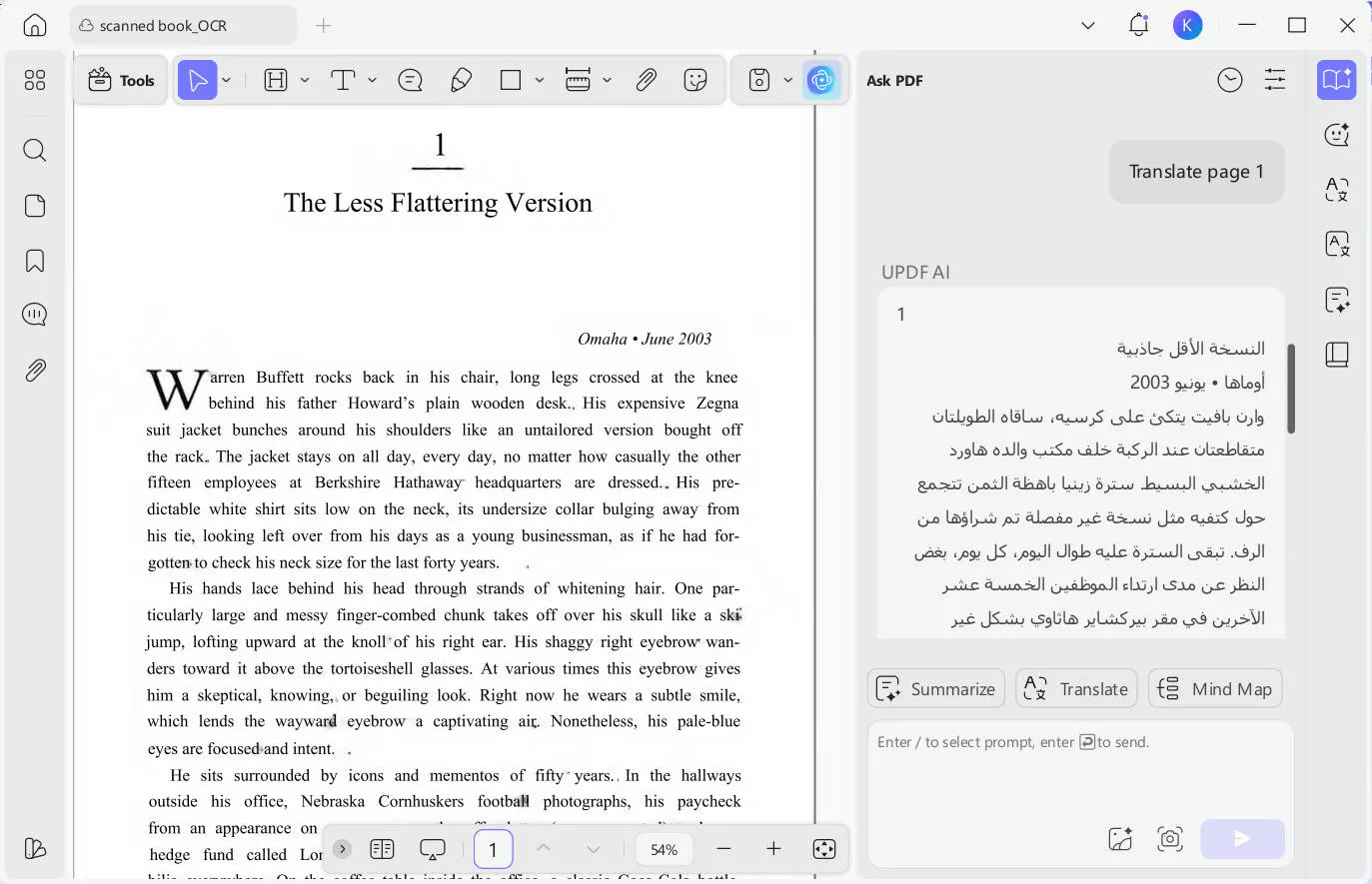Add a new tab with plus
The height and width of the screenshot is (884, 1372).
coord(324,25)
